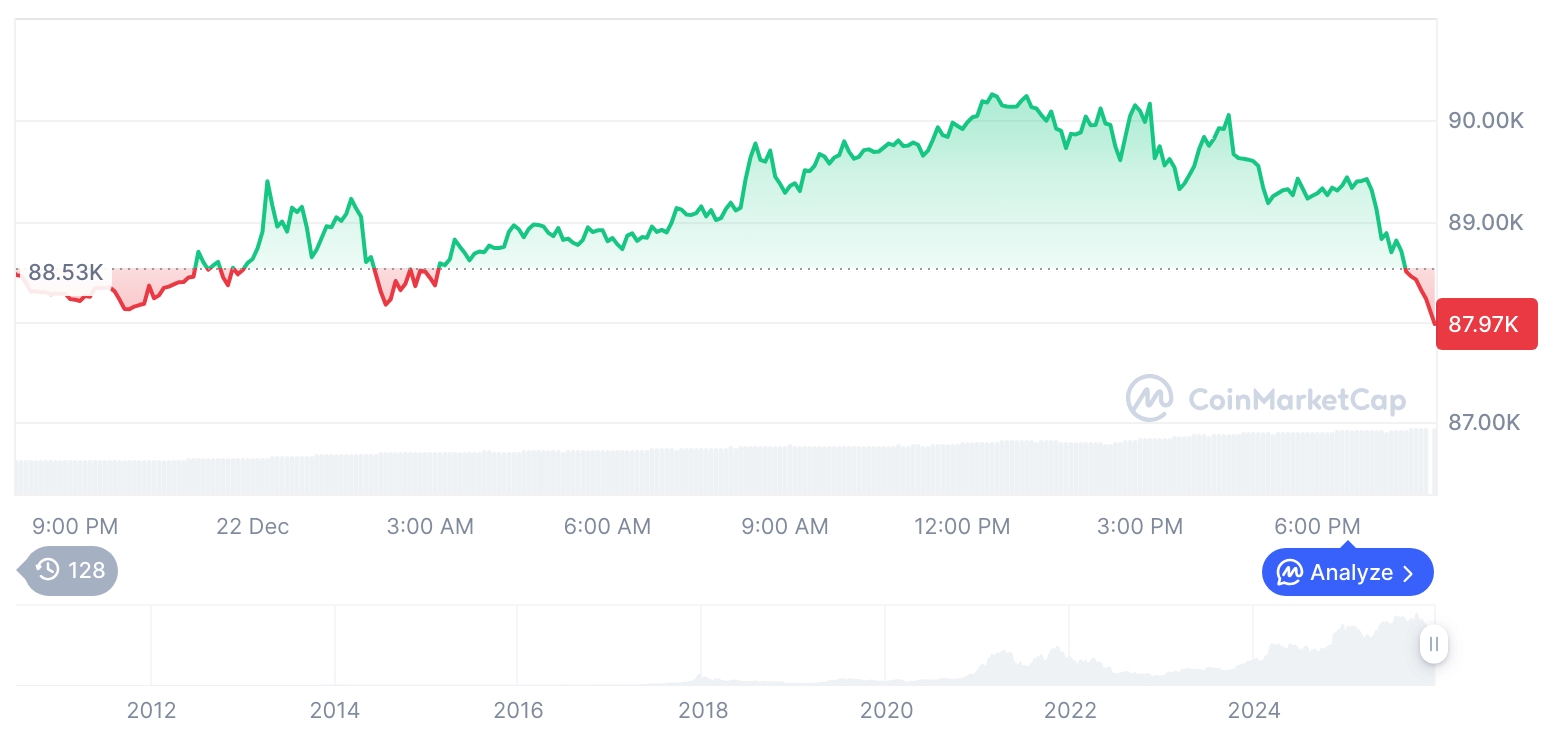Click the 87.00K price axis label
Image resolution: width=1566 pixels, height=732 pixels.
(x=1484, y=423)
